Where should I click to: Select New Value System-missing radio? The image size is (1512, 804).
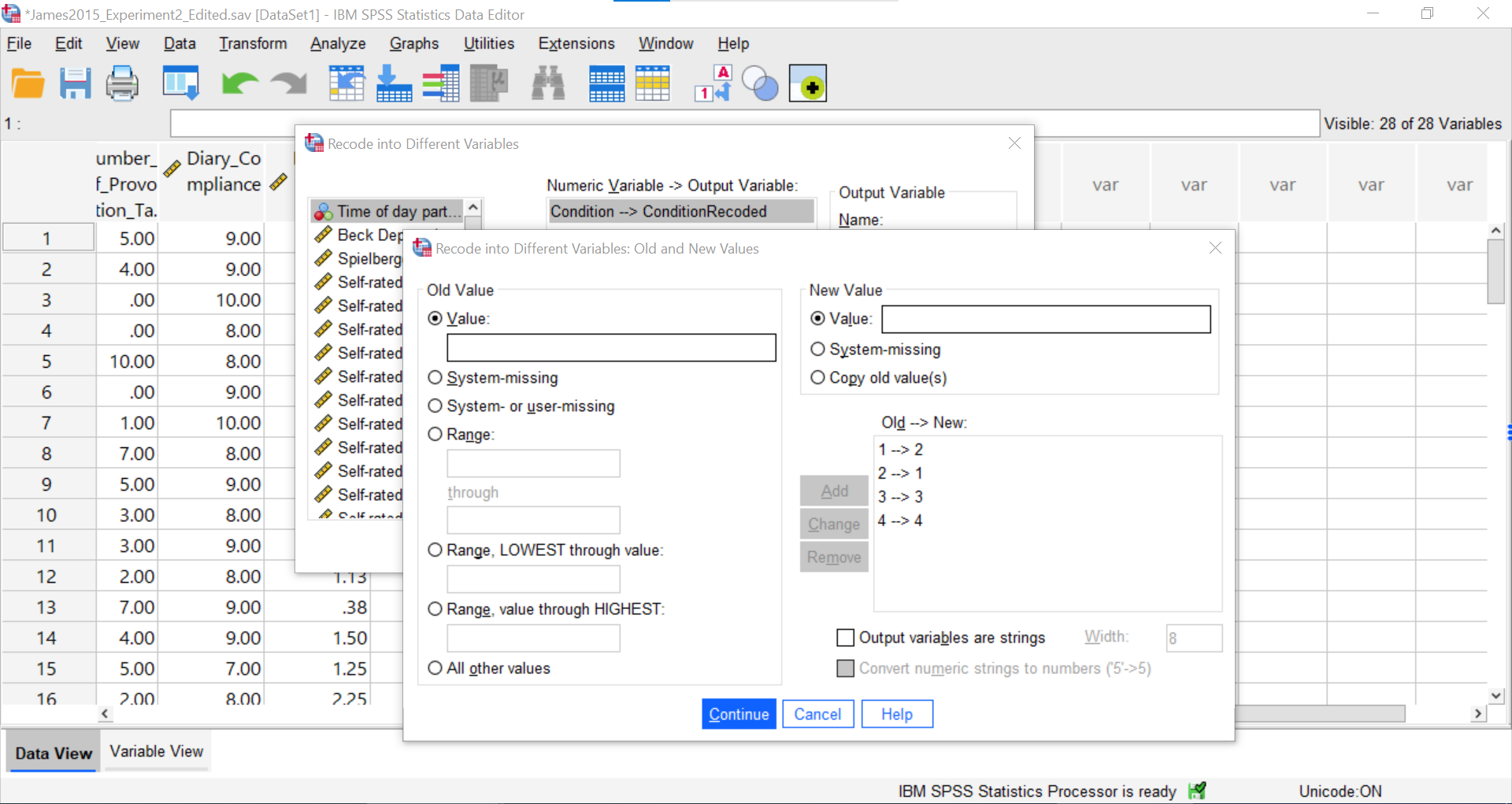click(x=817, y=350)
